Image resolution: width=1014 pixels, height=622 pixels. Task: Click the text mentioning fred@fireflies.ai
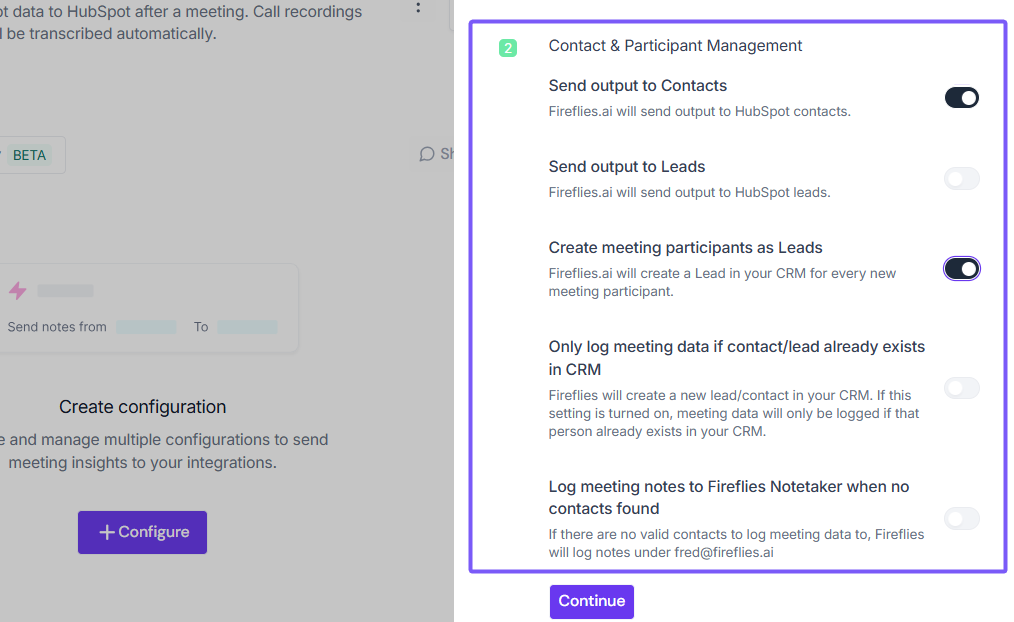tap(736, 543)
